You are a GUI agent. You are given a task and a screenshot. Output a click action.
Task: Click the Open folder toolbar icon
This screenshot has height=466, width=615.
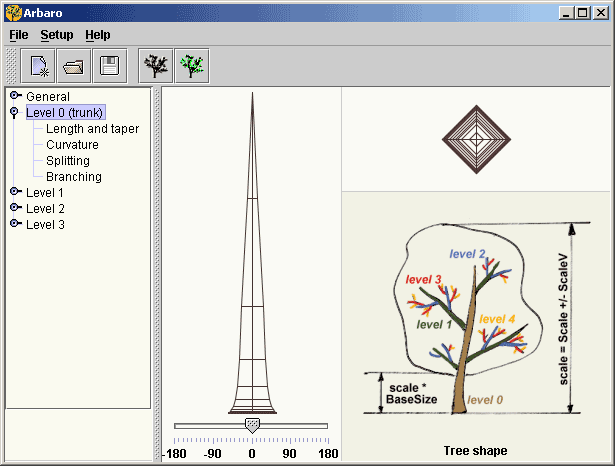[72, 67]
